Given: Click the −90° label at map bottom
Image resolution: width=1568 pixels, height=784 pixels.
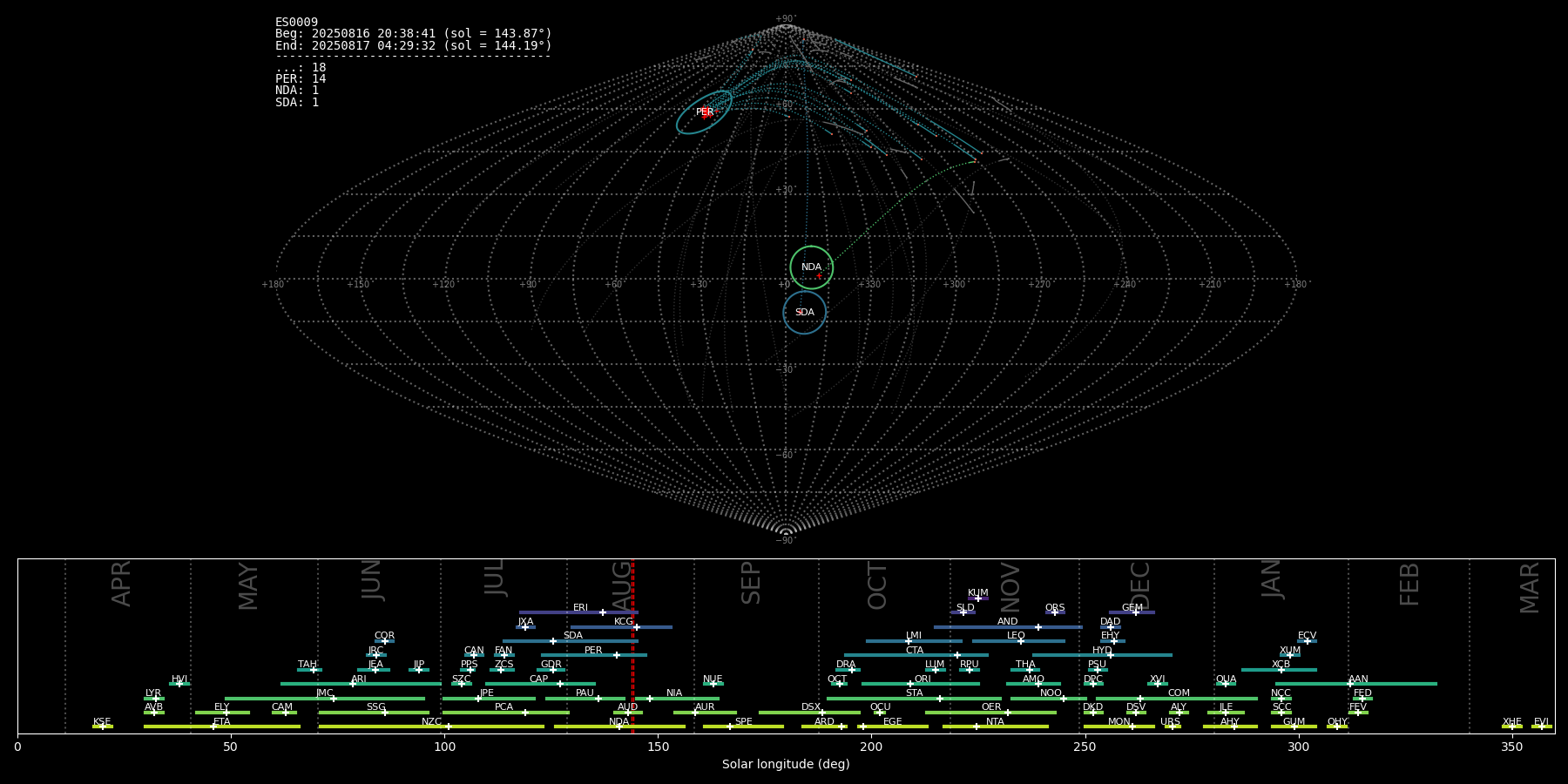Looking at the screenshot, I should click(786, 541).
